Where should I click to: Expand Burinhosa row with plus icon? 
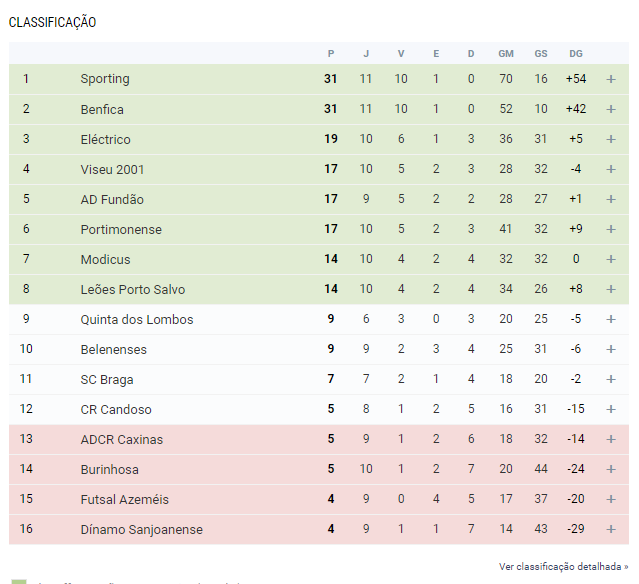pyautogui.click(x=610, y=469)
